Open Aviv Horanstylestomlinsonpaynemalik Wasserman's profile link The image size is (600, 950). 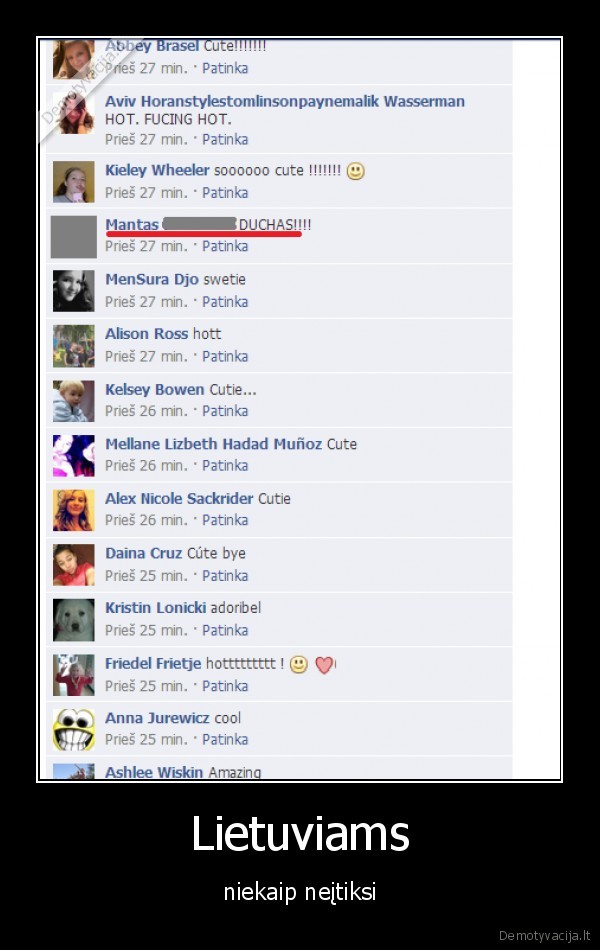(285, 101)
